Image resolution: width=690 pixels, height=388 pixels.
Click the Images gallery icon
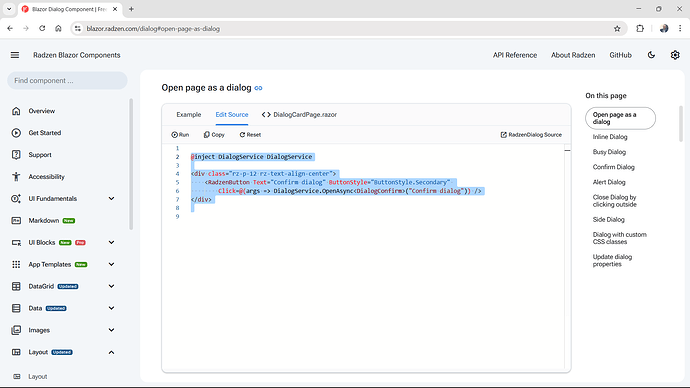click(16, 330)
